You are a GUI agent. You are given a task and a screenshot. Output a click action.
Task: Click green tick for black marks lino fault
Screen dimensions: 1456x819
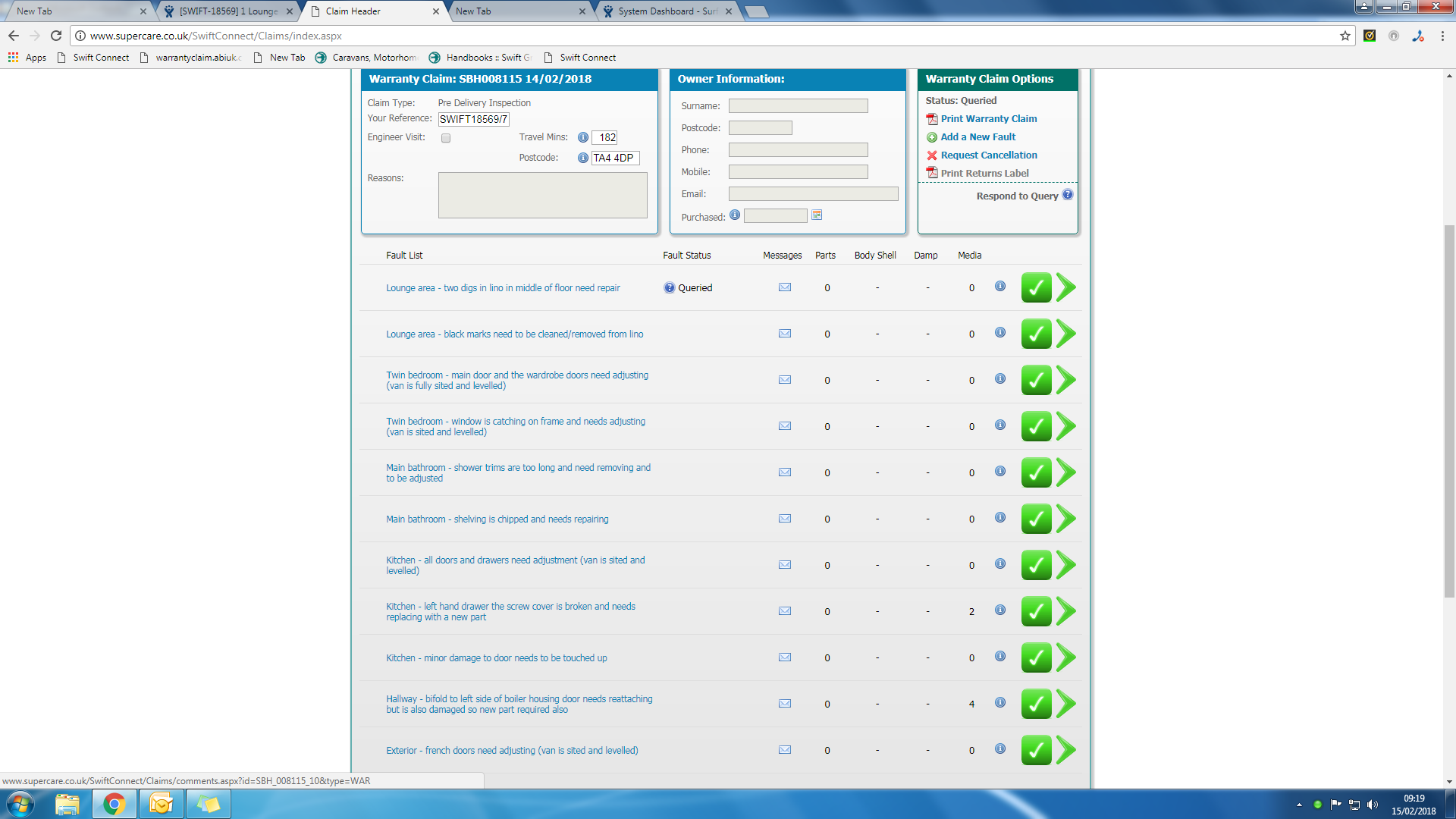1036,334
